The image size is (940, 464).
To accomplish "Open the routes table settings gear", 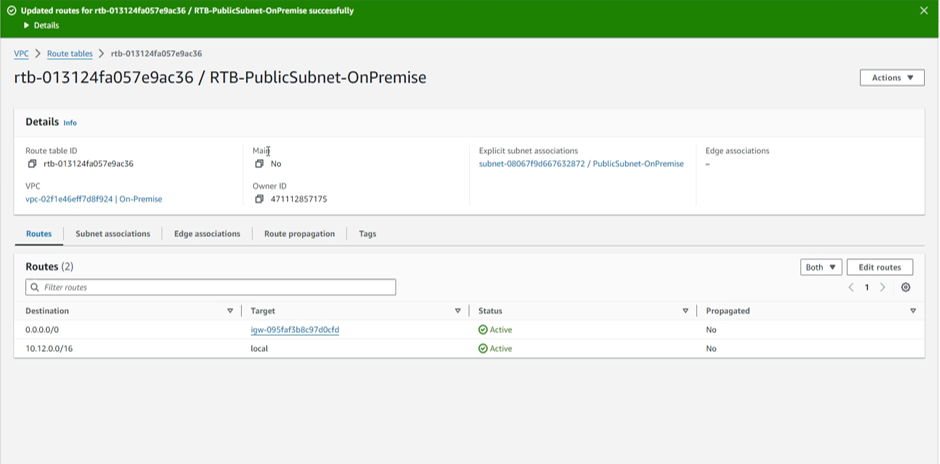I will [905, 288].
